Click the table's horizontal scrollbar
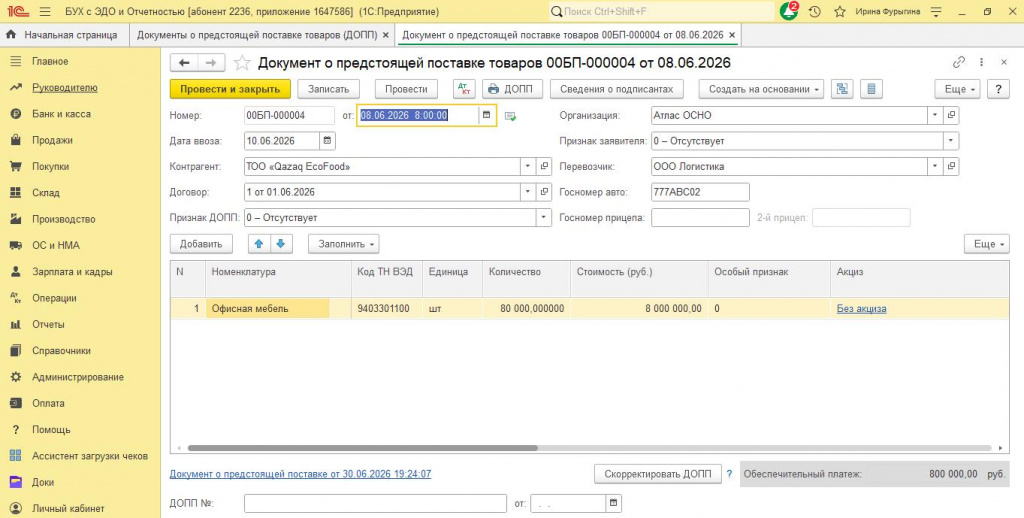This screenshot has width=1024, height=518. tap(362, 448)
